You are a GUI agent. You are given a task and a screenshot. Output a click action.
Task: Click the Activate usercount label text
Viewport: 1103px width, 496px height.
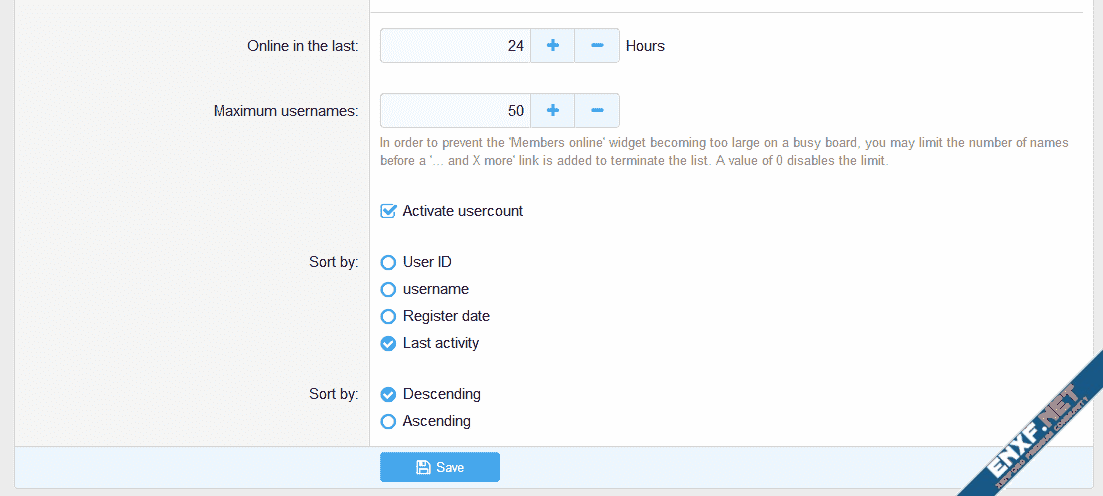coord(462,211)
